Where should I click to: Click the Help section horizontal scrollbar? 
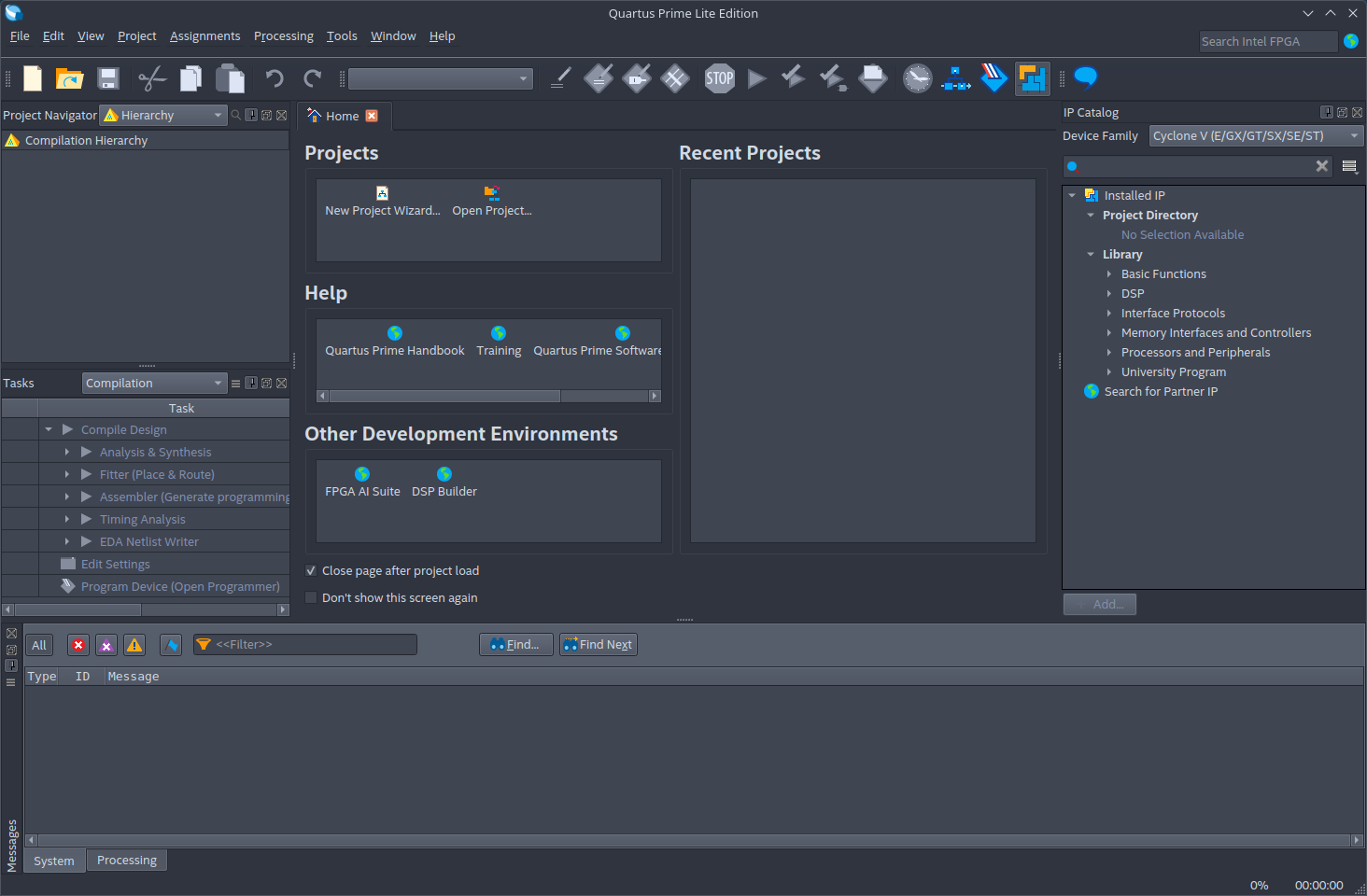pyautogui.click(x=444, y=397)
